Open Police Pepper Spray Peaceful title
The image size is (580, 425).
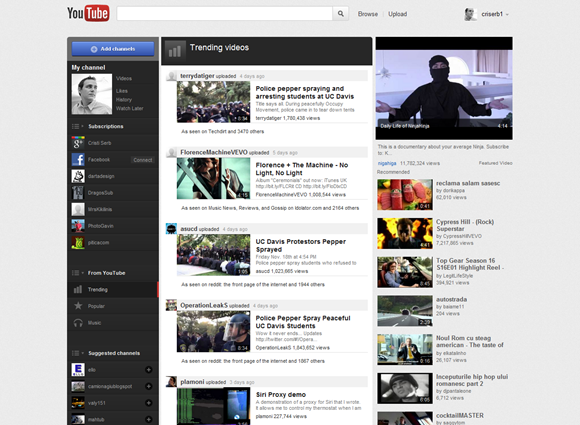coord(303,322)
